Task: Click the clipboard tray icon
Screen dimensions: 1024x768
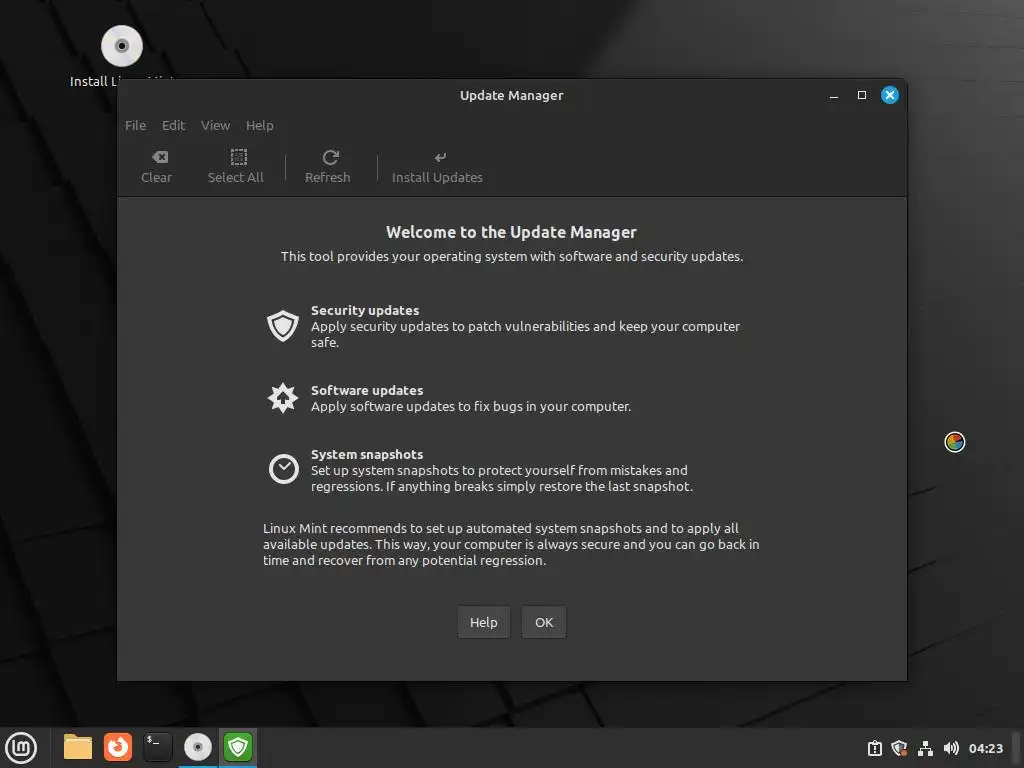Action: 874,748
